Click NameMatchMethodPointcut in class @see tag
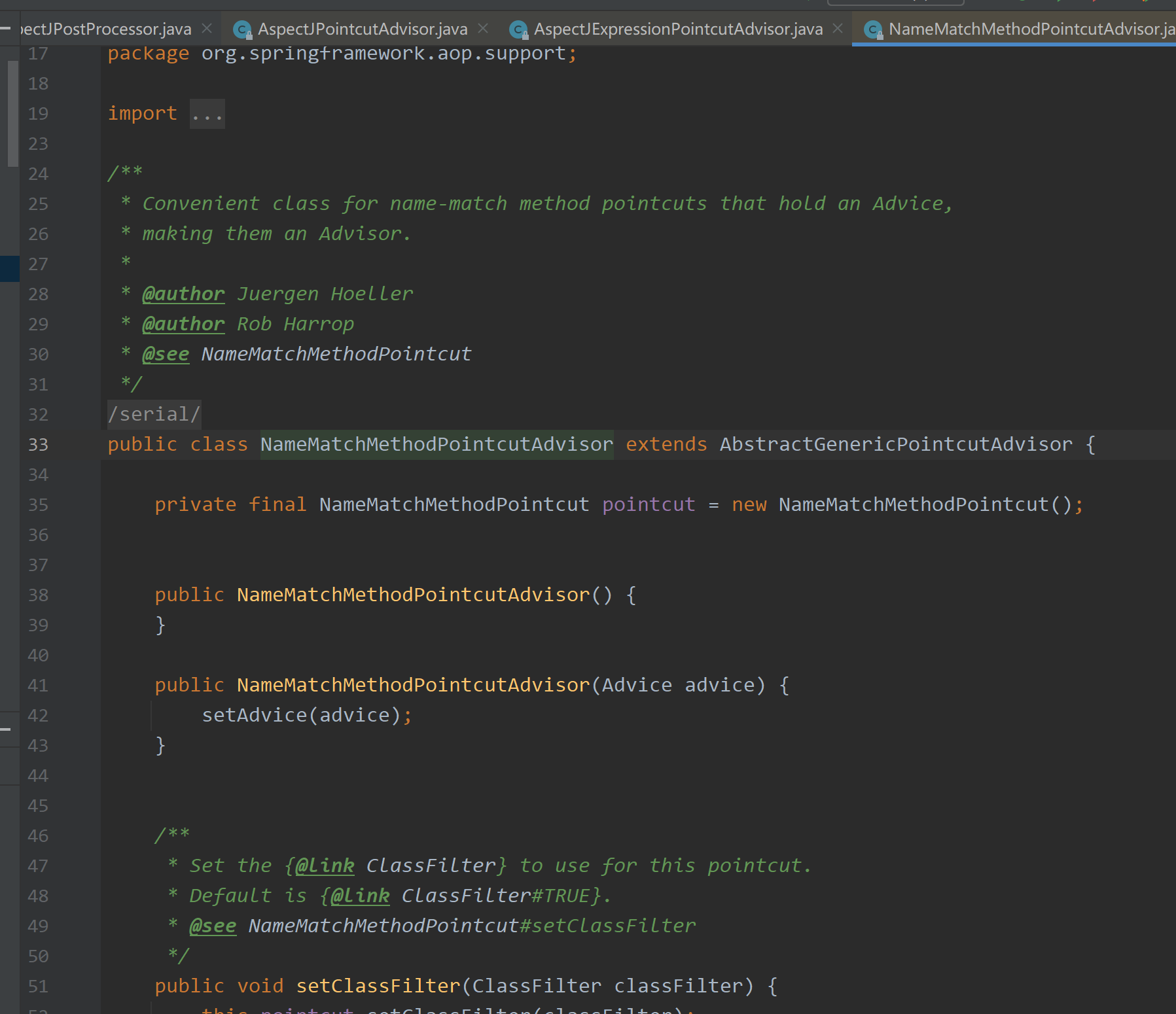Viewport: 1176px width, 1014px height. [x=336, y=355]
